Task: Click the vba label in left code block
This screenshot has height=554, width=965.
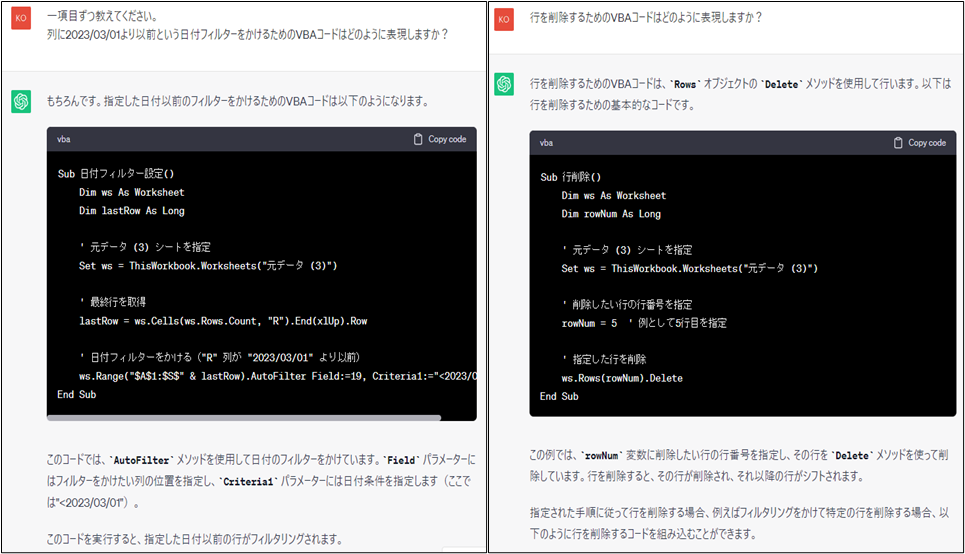Action: pyautogui.click(x=64, y=139)
